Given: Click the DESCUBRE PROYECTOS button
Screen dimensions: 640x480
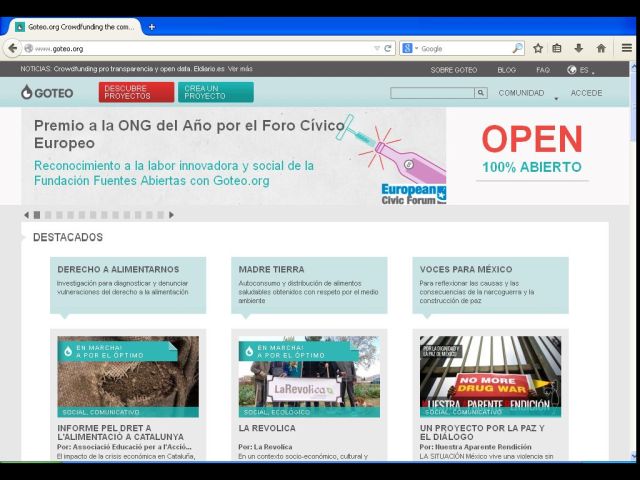Looking at the screenshot, I should [x=136, y=92].
